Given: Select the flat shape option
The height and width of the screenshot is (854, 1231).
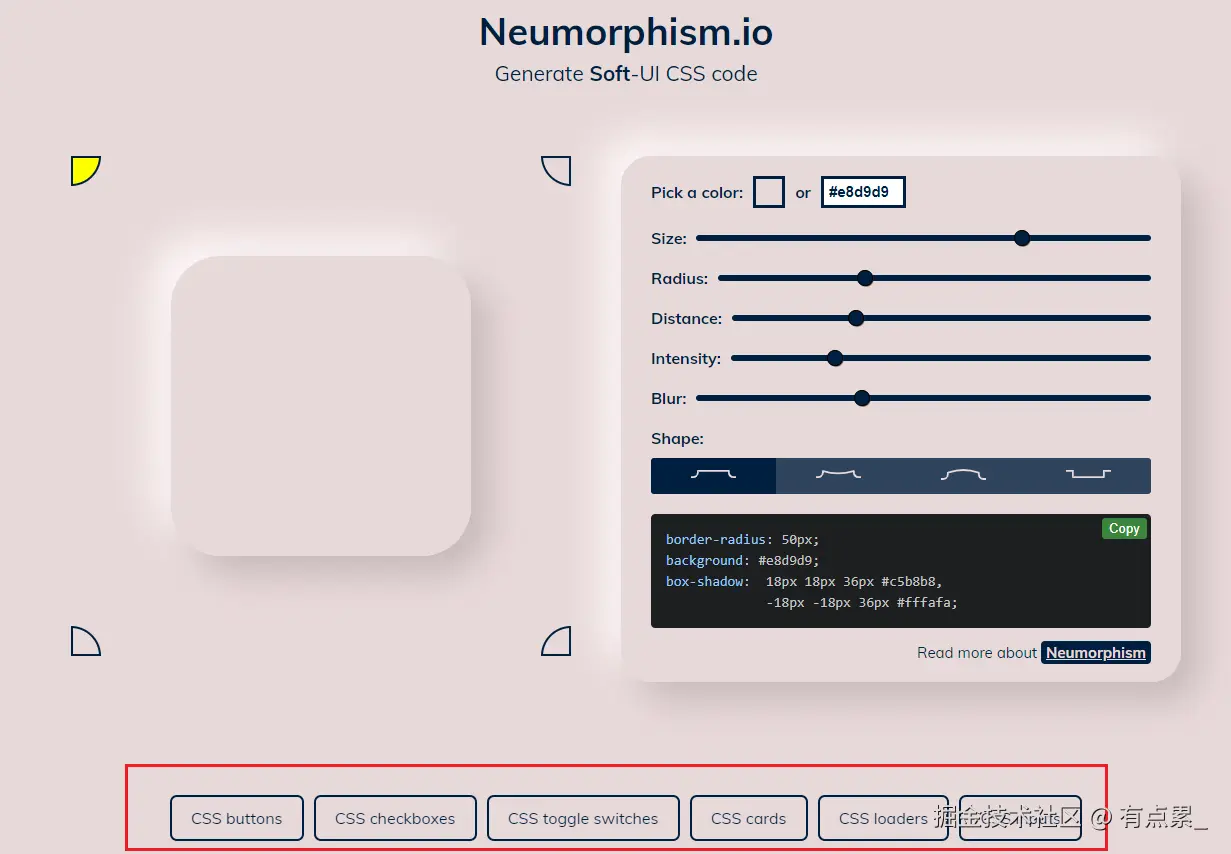Looking at the screenshot, I should click(x=713, y=476).
